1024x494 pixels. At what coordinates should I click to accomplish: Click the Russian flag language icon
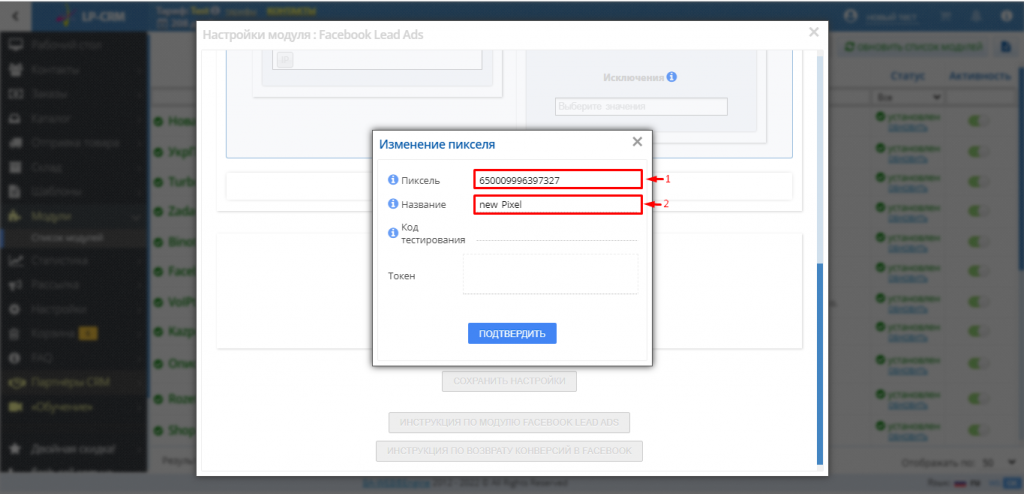pos(959,484)
